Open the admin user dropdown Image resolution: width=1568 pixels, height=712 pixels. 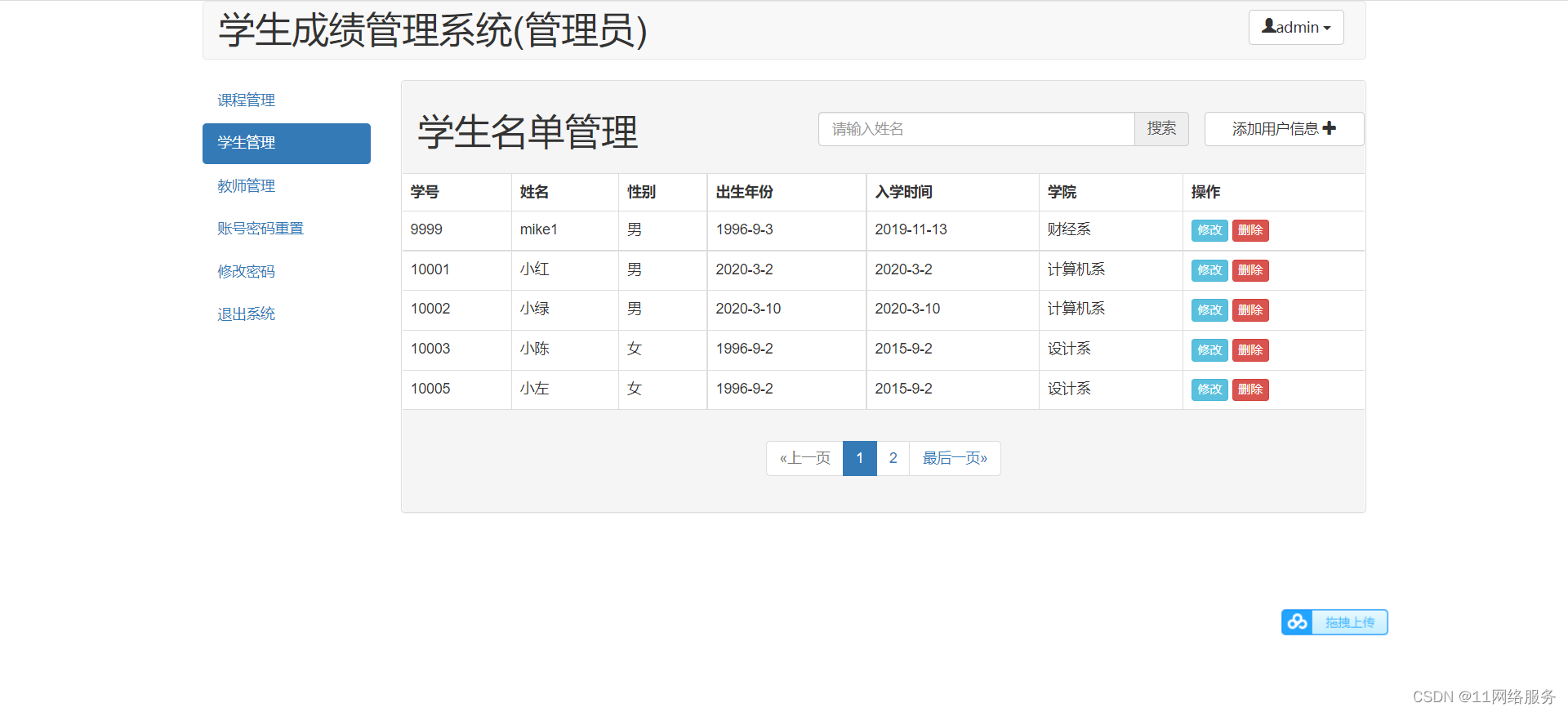pos(1296,27)
